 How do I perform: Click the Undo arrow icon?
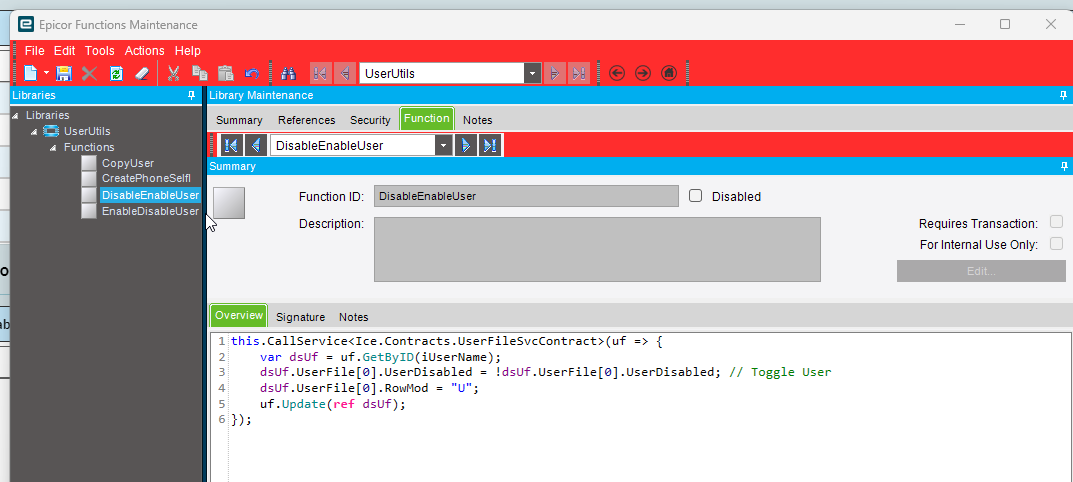[252, 73]
